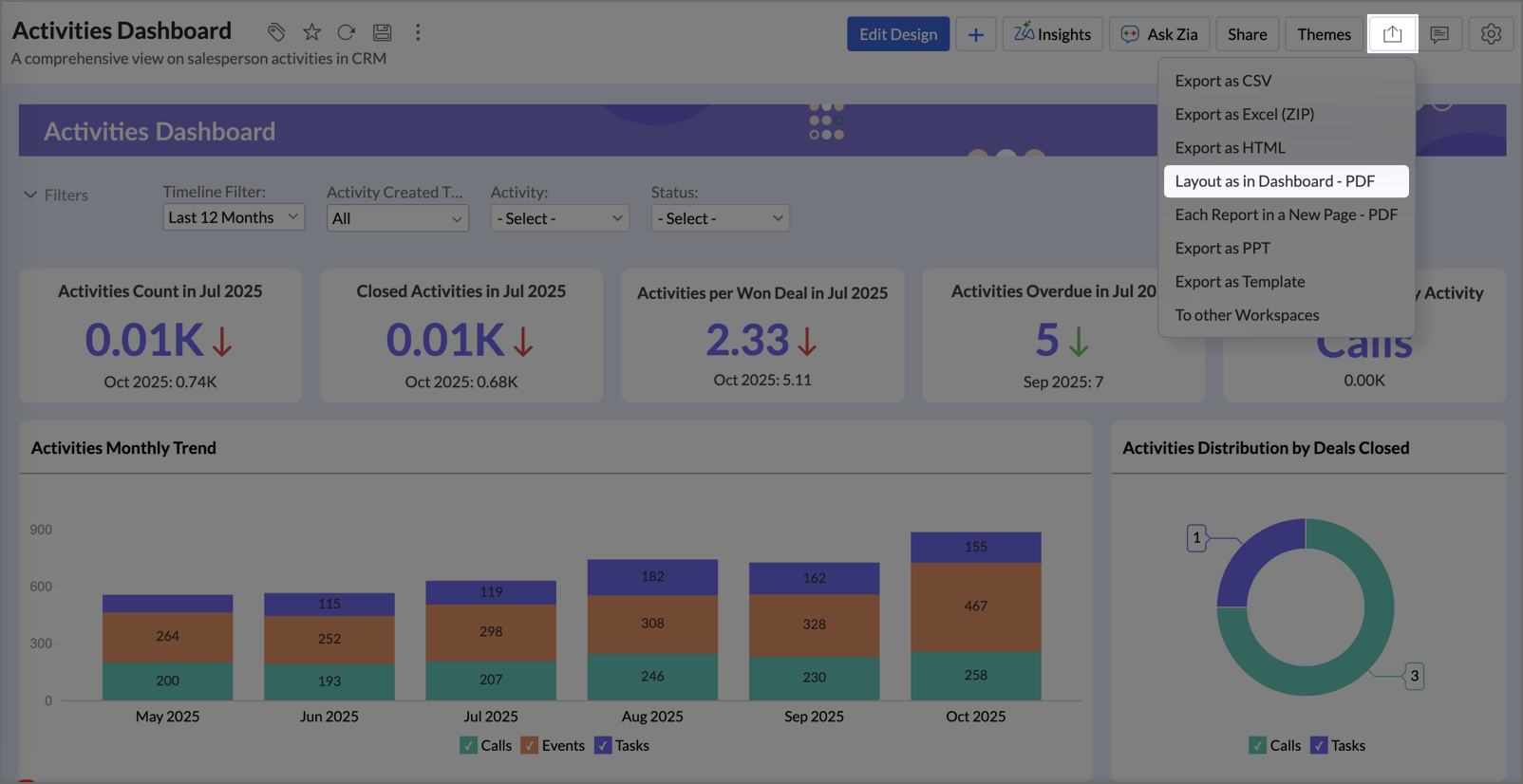Click the tag icon beside dashboard title
1523x784 pixels.
275,32
